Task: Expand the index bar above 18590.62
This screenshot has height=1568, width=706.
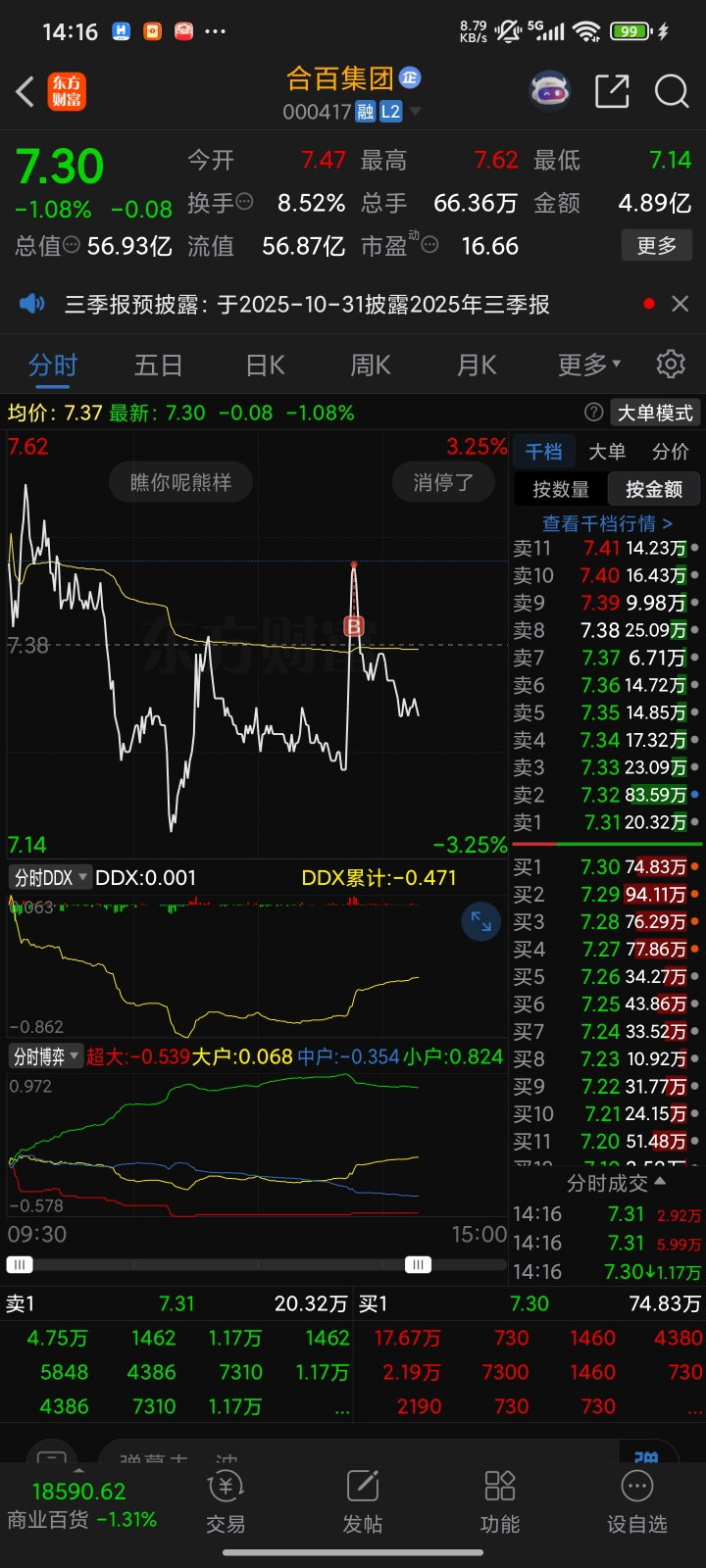Action: 78,1471
